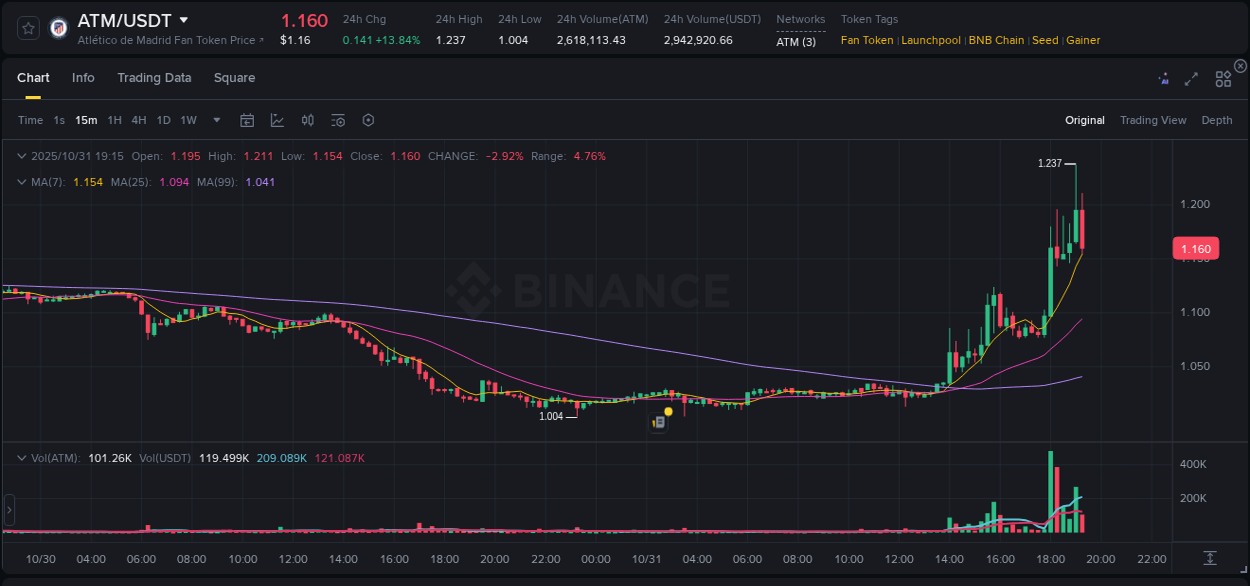Enable the Depth view

click(1217, 120)
